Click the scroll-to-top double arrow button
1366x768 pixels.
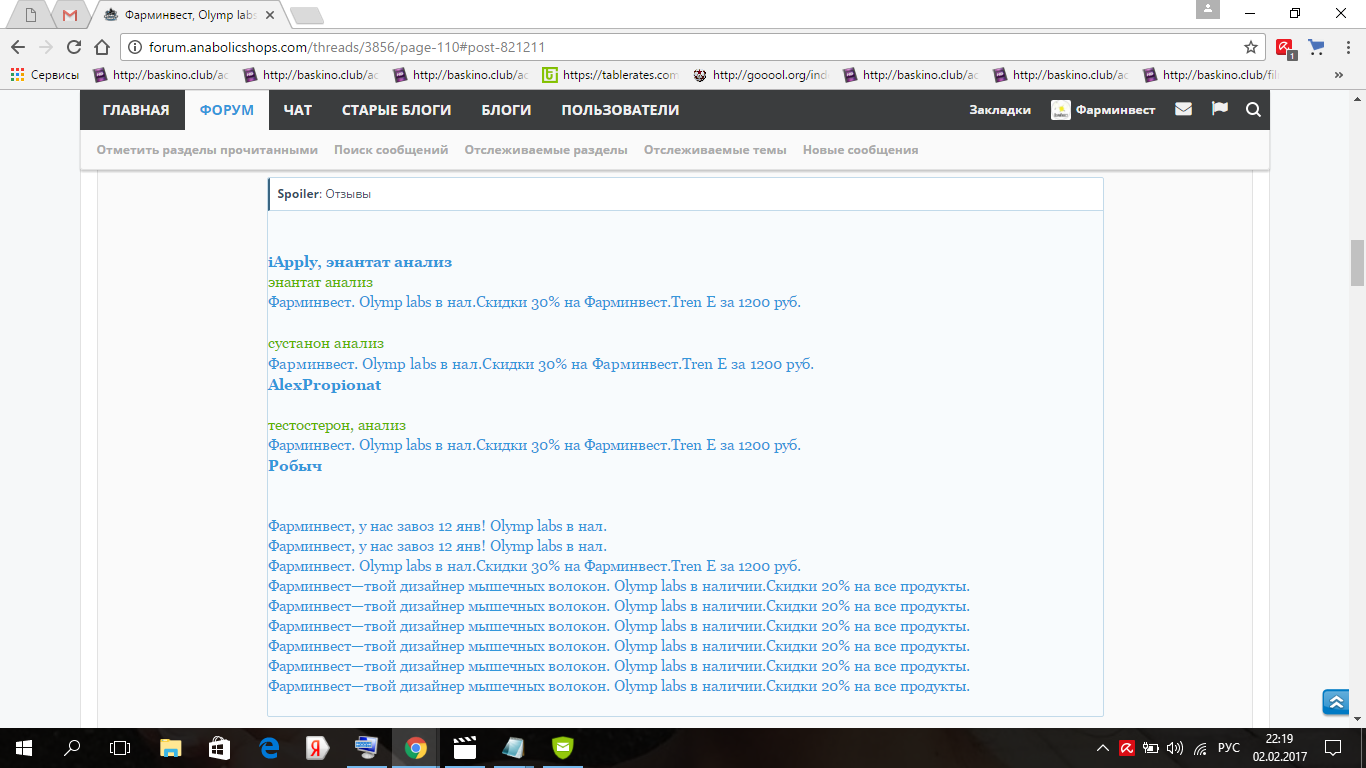click(1336, 703)
